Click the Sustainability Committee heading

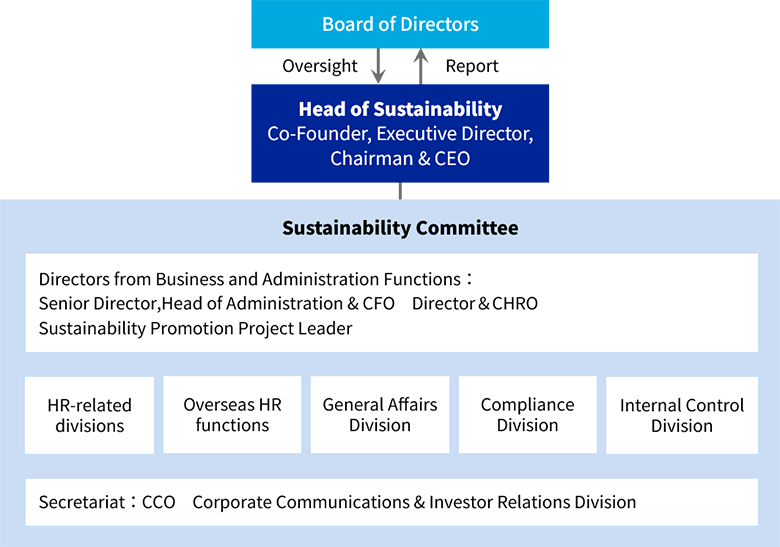[400, 228]
